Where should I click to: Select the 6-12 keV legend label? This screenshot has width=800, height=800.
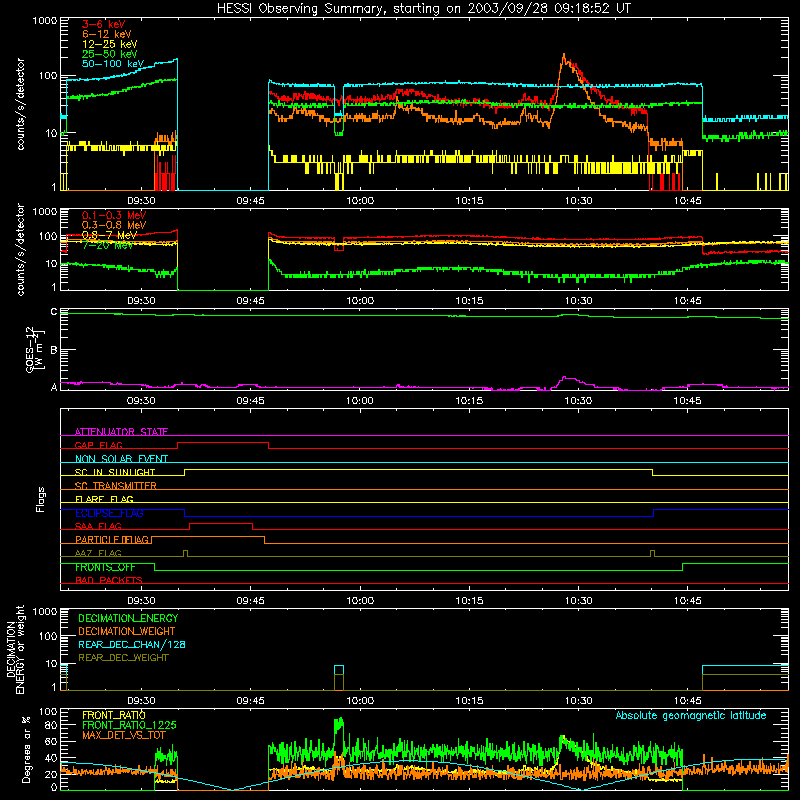point(107,34)
